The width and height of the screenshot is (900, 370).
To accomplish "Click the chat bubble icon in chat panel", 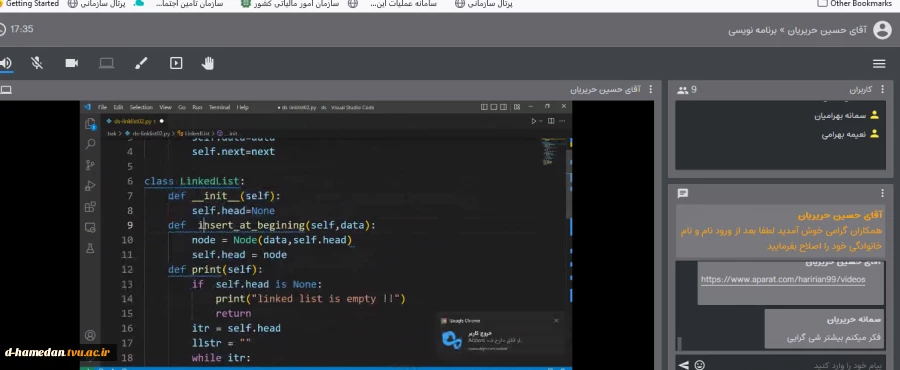I will (x=682, y=193).
